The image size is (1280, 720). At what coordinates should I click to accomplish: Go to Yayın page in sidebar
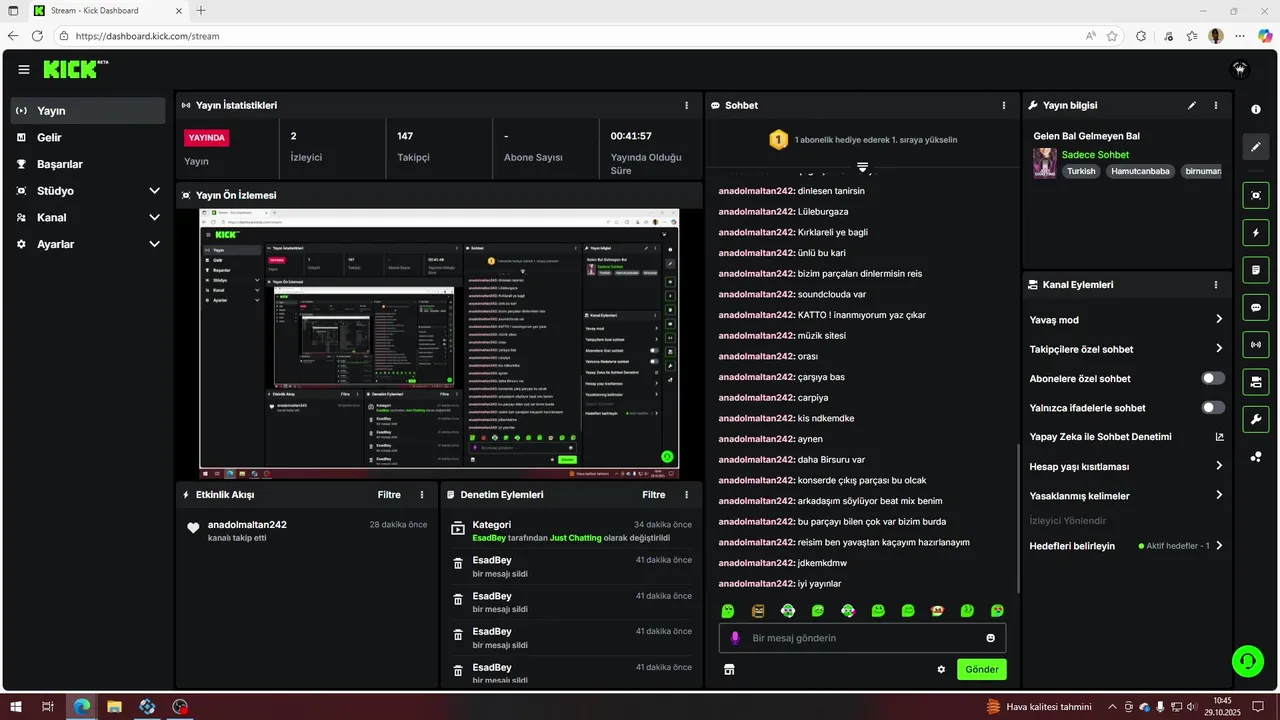tap(88, 111)
